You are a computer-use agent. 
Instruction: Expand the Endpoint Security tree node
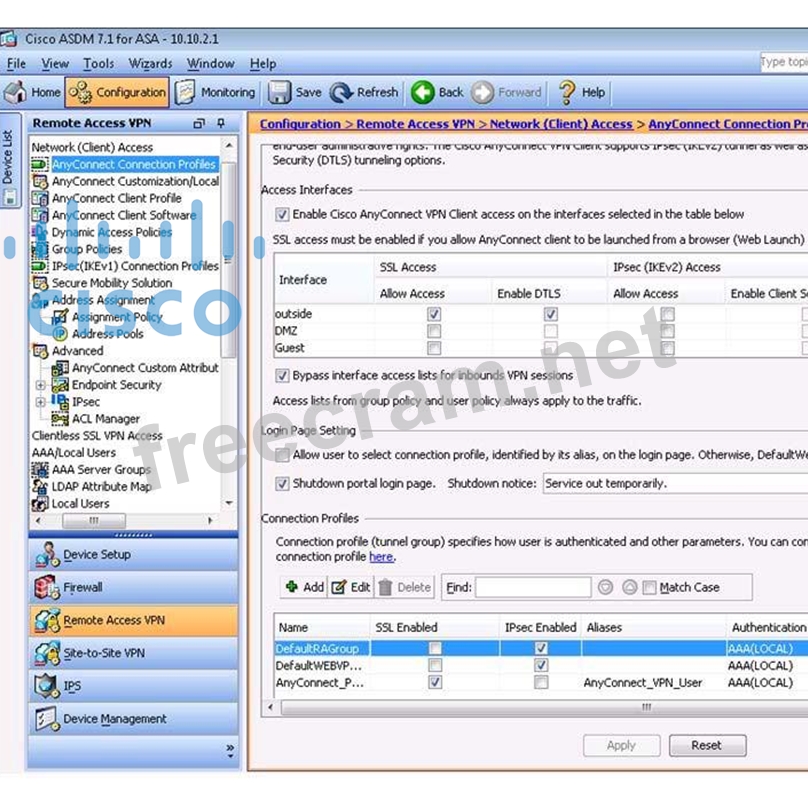(x=41, y=385)
